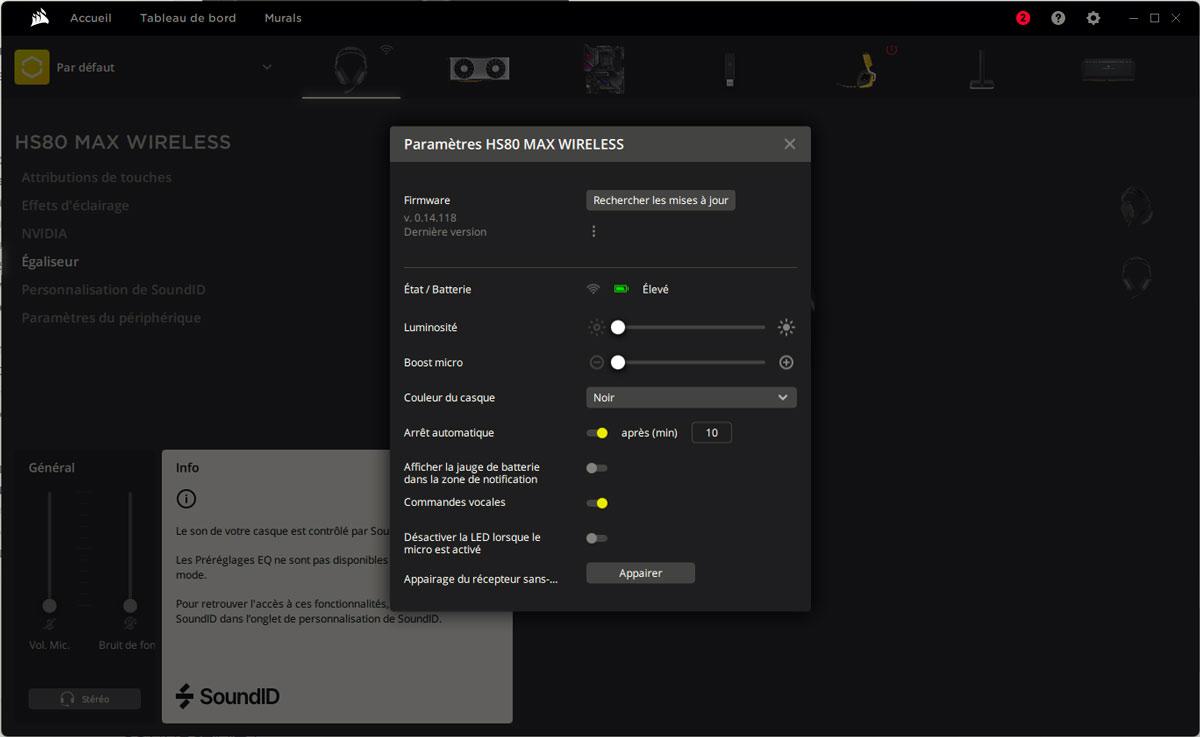
Task: Open Couleur du casque dropdown
Action: point(691,398)
